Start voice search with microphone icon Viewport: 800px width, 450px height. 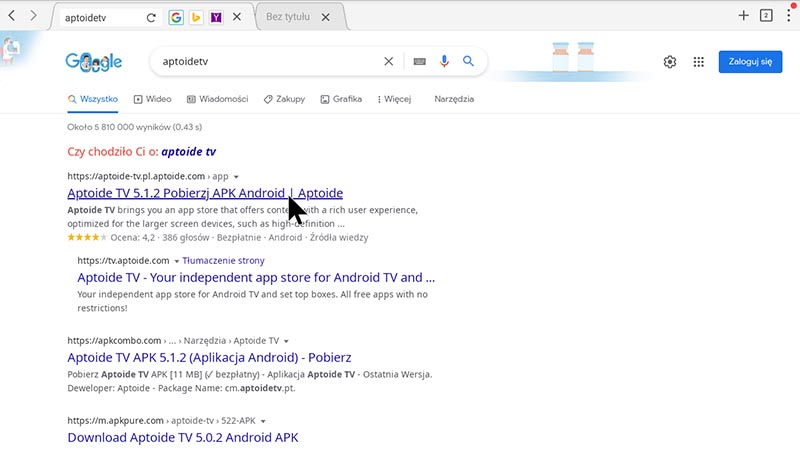[444, 61]
